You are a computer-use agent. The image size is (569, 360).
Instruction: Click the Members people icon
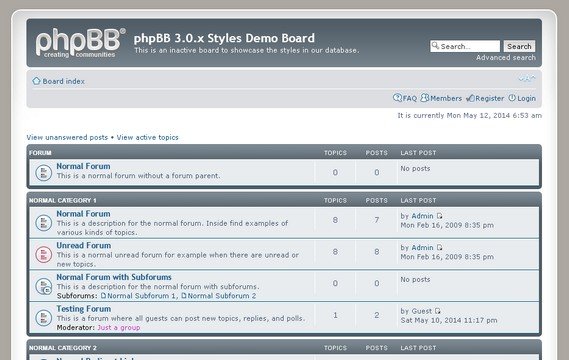click(x=425, y=98)
